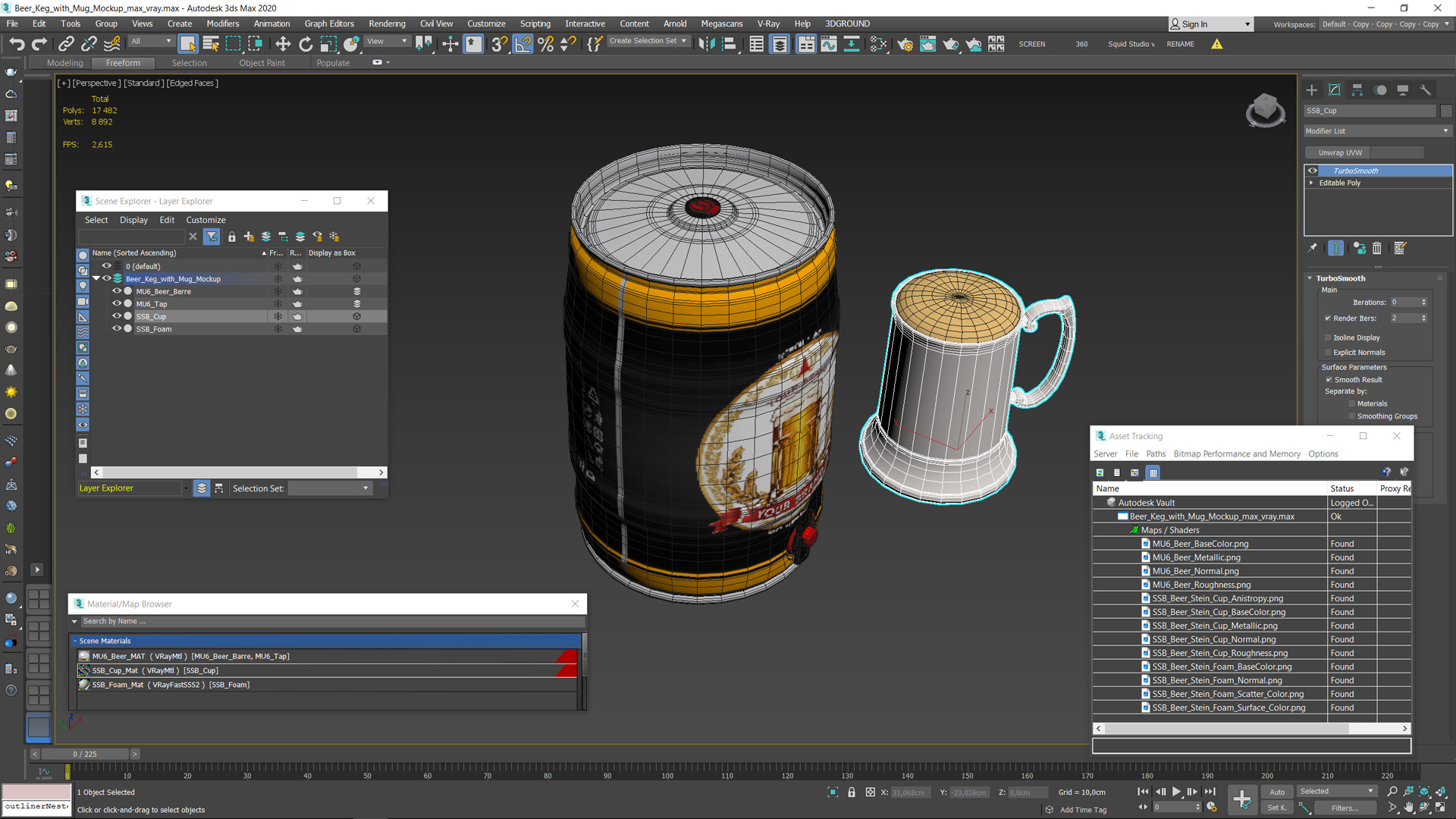Switch to Hierarchy command panel tab

[x=1357, y=89]
